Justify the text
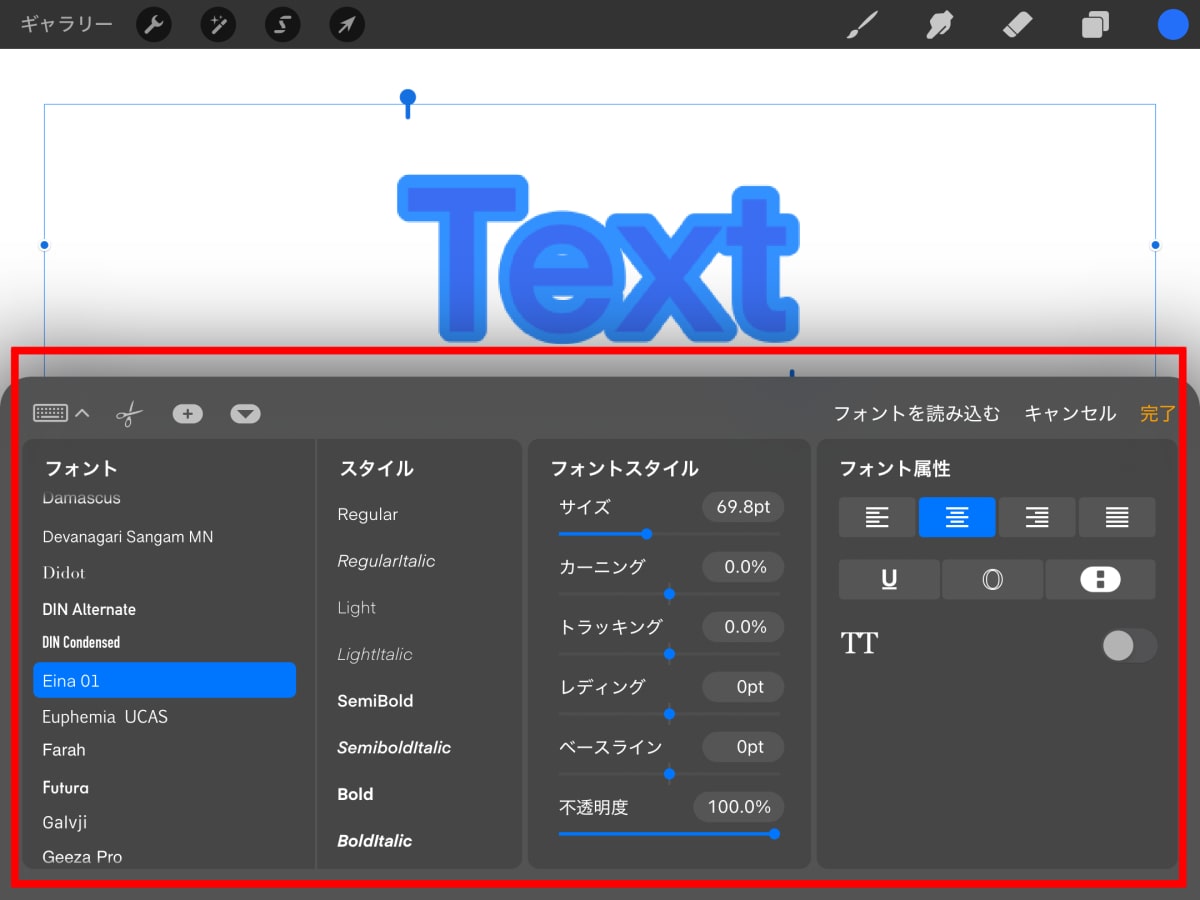The image size is (1200, 900). [x=1117, y=517]
